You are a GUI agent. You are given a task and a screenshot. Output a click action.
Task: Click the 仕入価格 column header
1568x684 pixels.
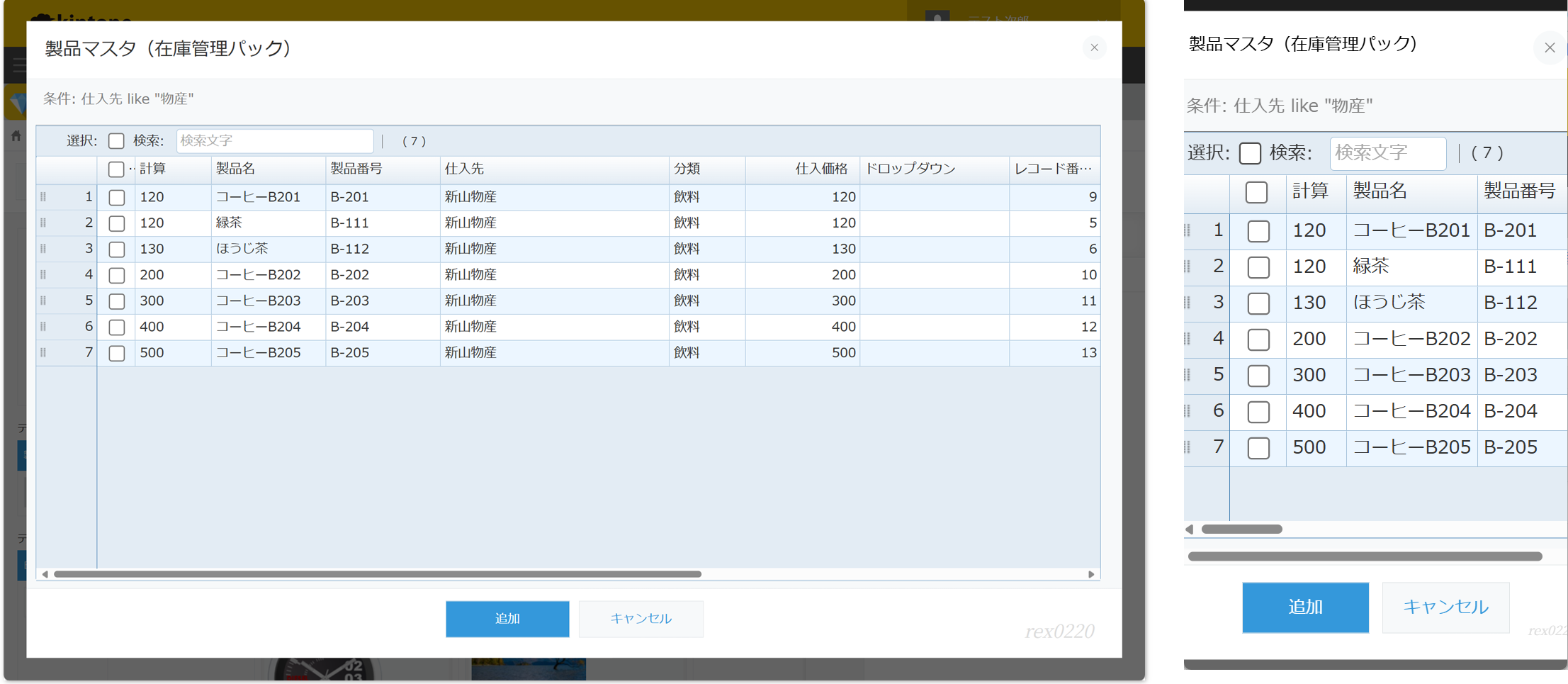(820, 169)
